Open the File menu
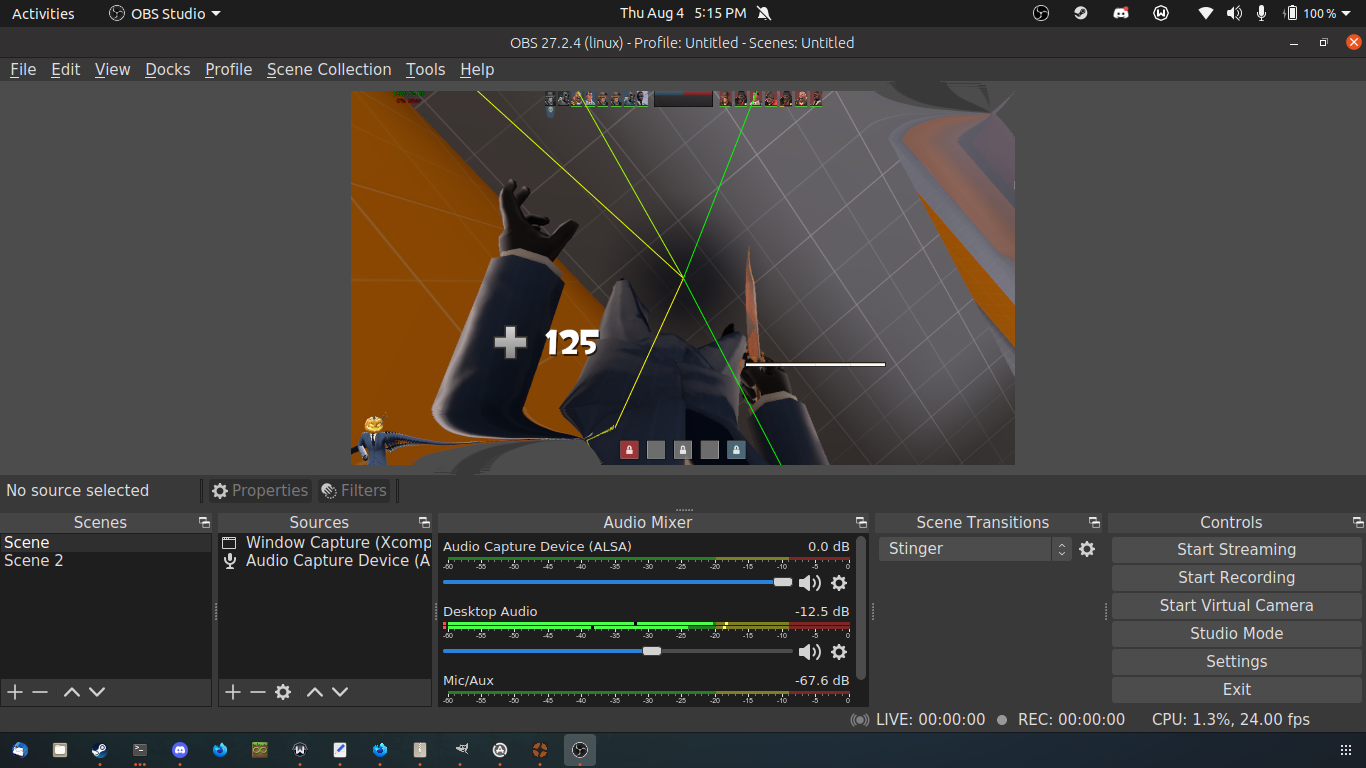1366x768 pixels. [23, 69]
